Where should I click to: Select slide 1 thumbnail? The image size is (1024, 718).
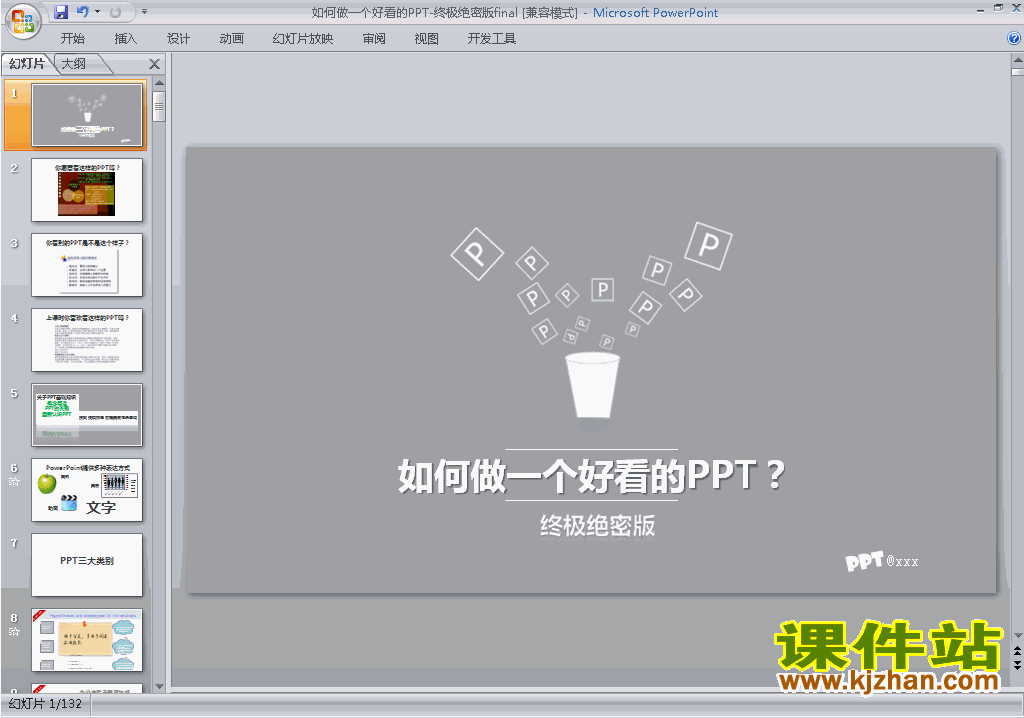[x=87, y=114]
